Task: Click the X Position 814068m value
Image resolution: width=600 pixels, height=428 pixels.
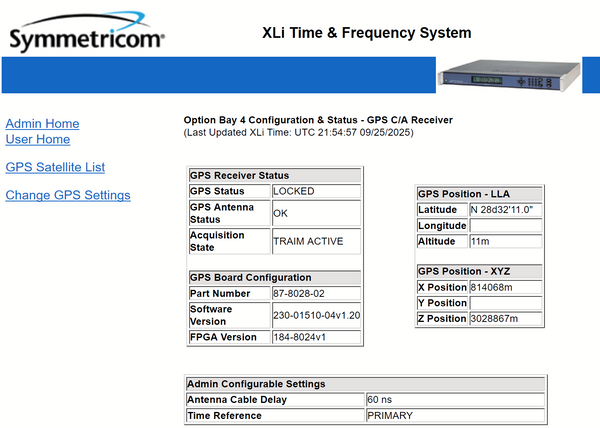Action: point(505,287)
